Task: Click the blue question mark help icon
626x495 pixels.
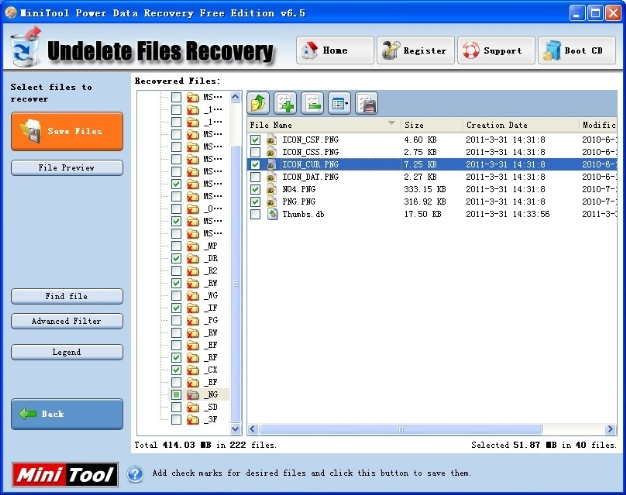Action: [135, 474]
